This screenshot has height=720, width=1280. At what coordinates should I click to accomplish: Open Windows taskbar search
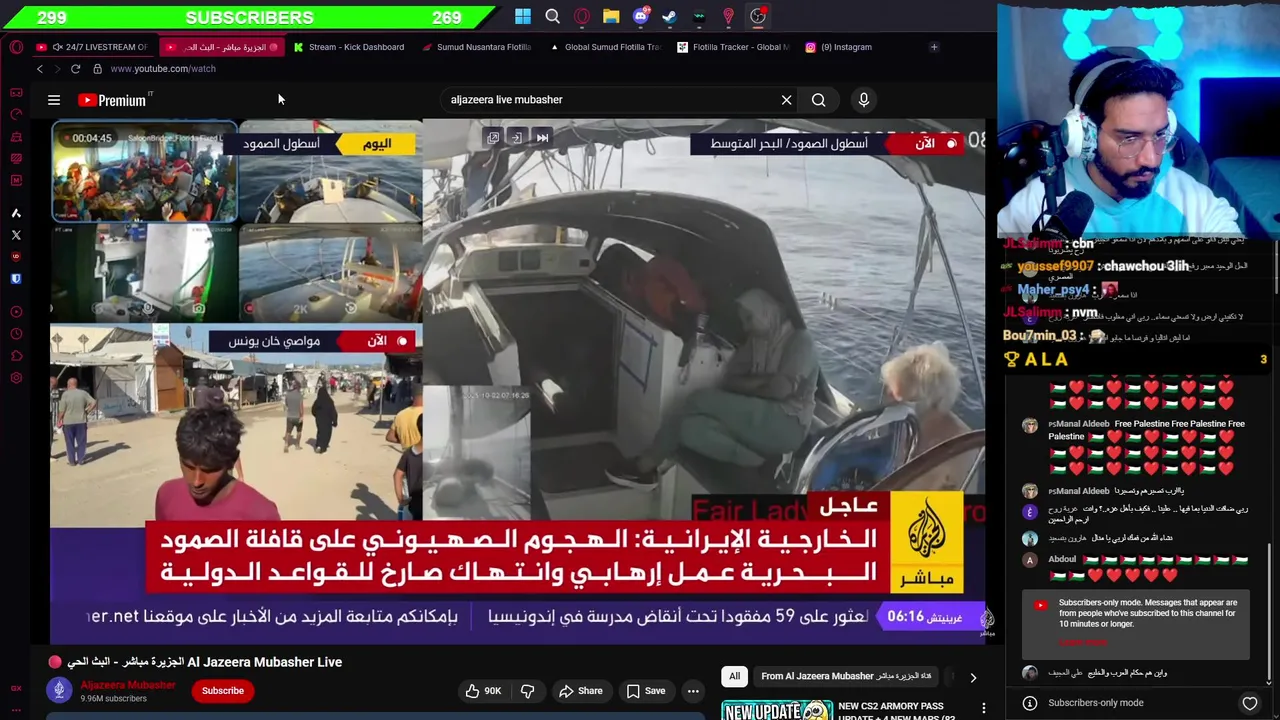coord(552,16)
